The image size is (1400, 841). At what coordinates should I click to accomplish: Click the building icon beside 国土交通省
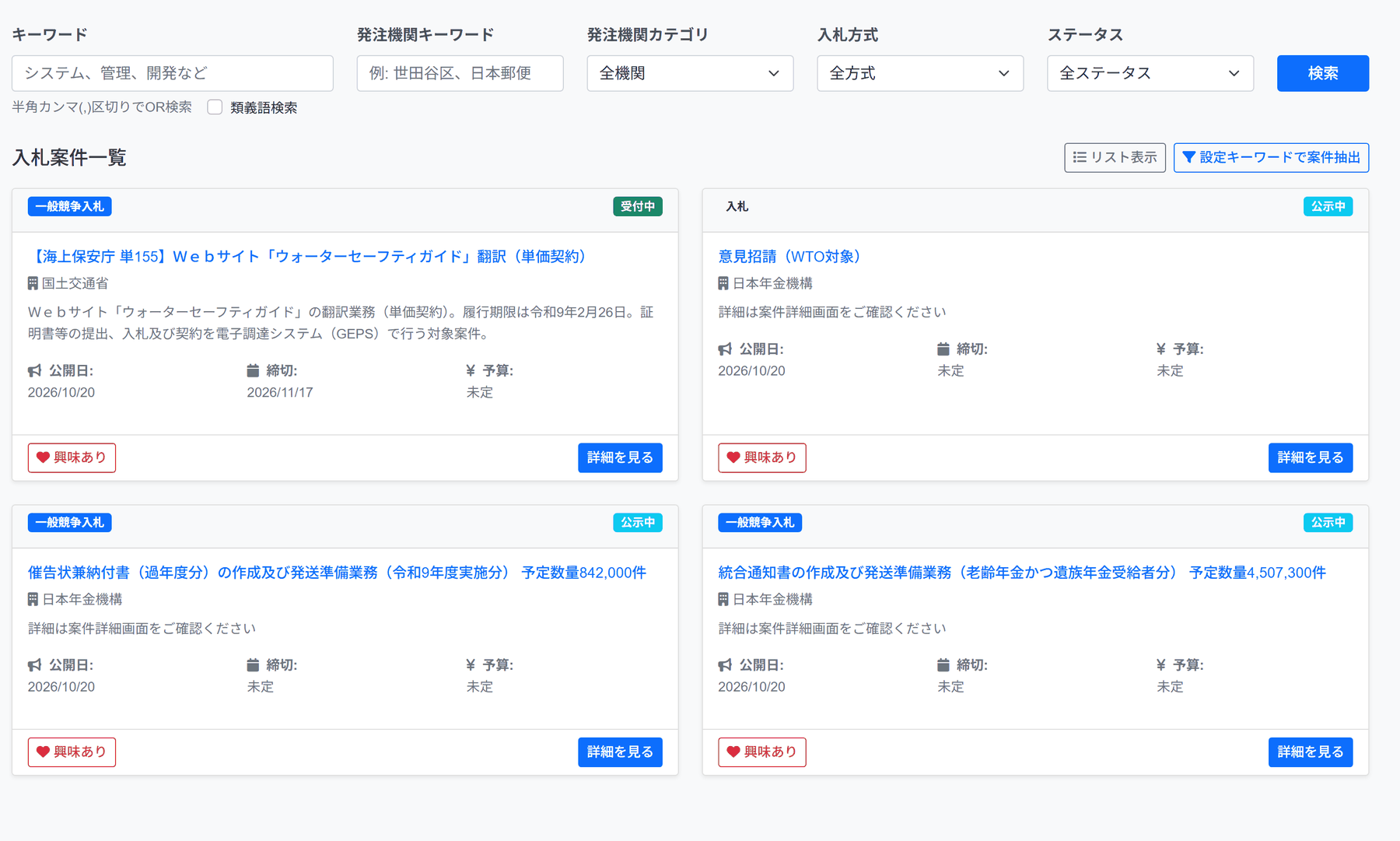(x=33, y=283)
